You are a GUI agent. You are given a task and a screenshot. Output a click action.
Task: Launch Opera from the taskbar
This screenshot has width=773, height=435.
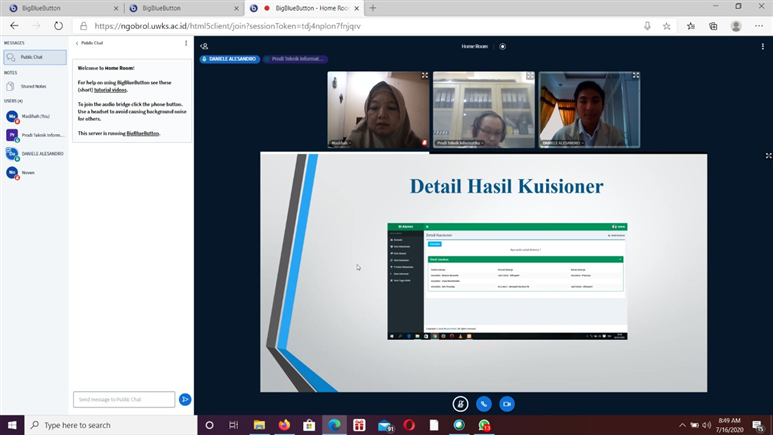tap(409, 425)
